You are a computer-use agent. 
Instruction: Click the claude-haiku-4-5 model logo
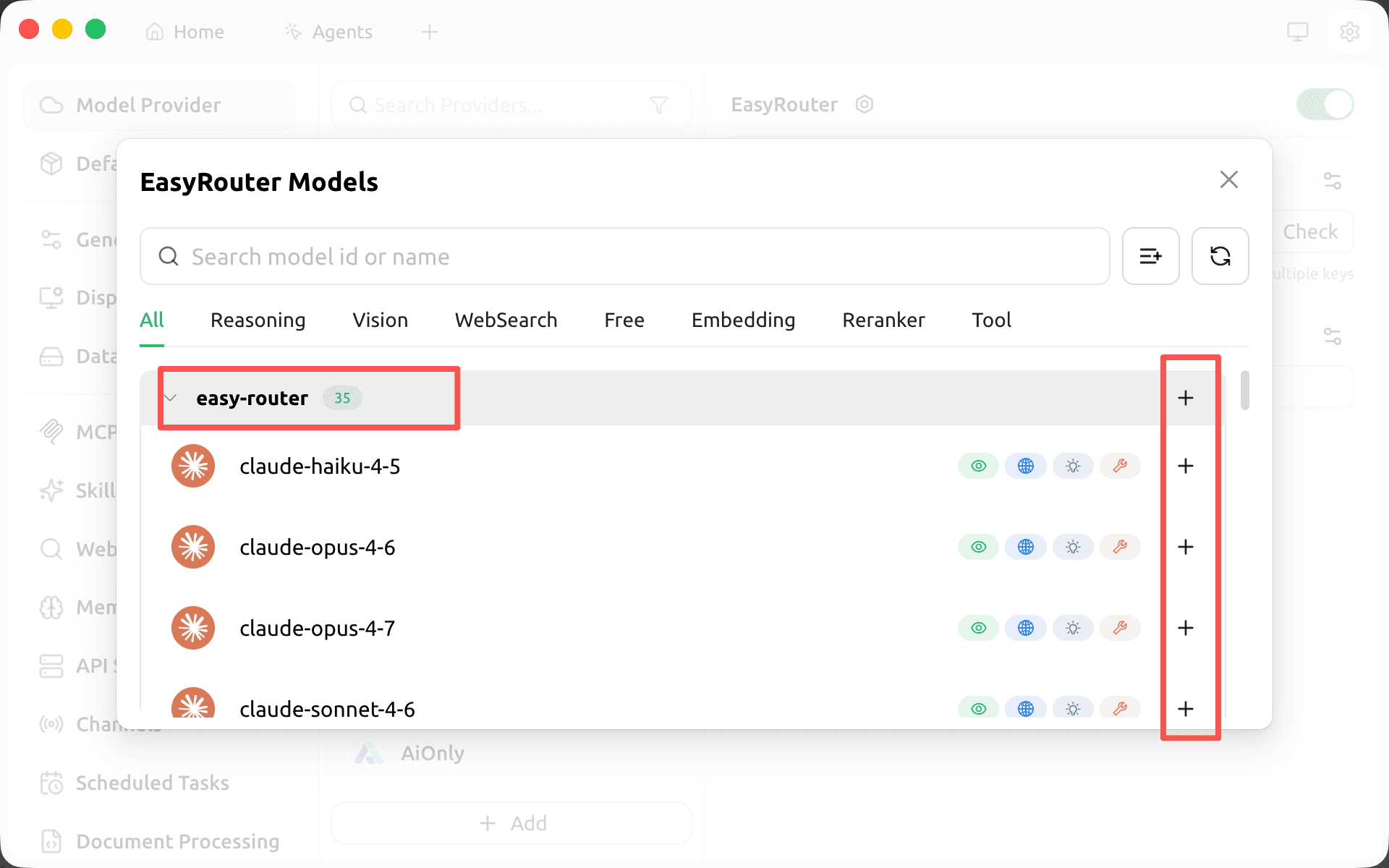[193, 466]
